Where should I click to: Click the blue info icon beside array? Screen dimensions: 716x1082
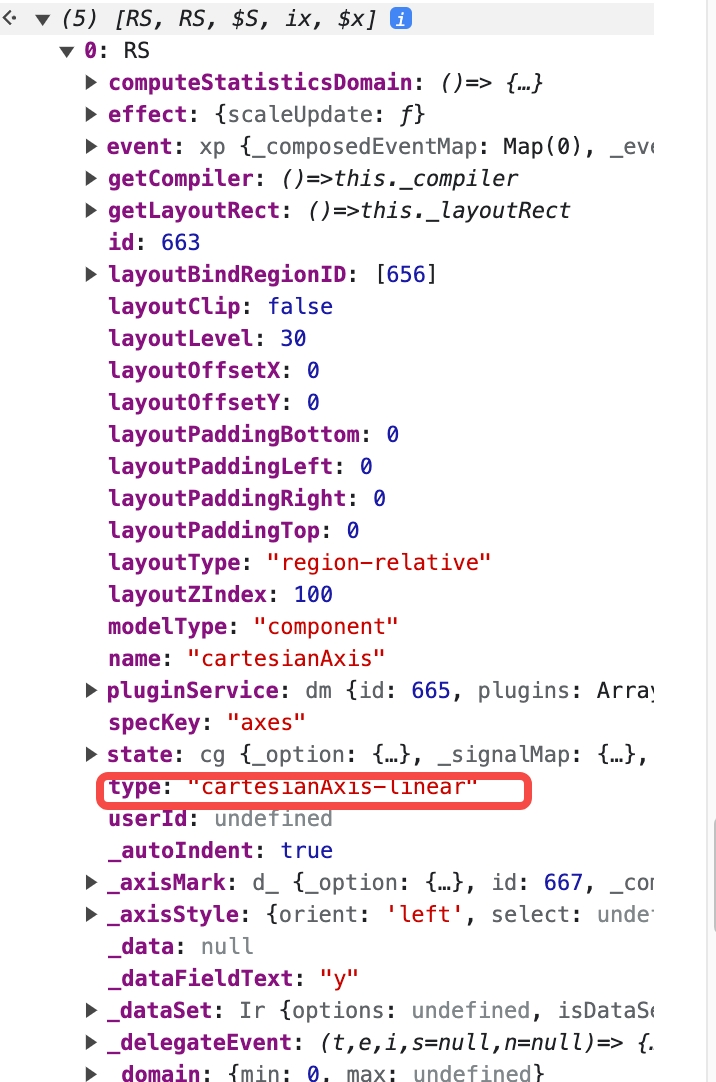401,18
